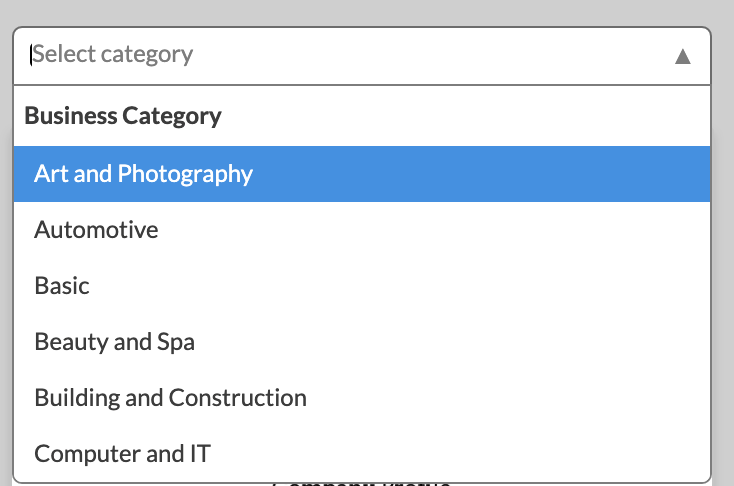Choose Art and Photography from the list
Image resolution: width=734 pixels, height=486 pixels.
(x=143, y=174)
